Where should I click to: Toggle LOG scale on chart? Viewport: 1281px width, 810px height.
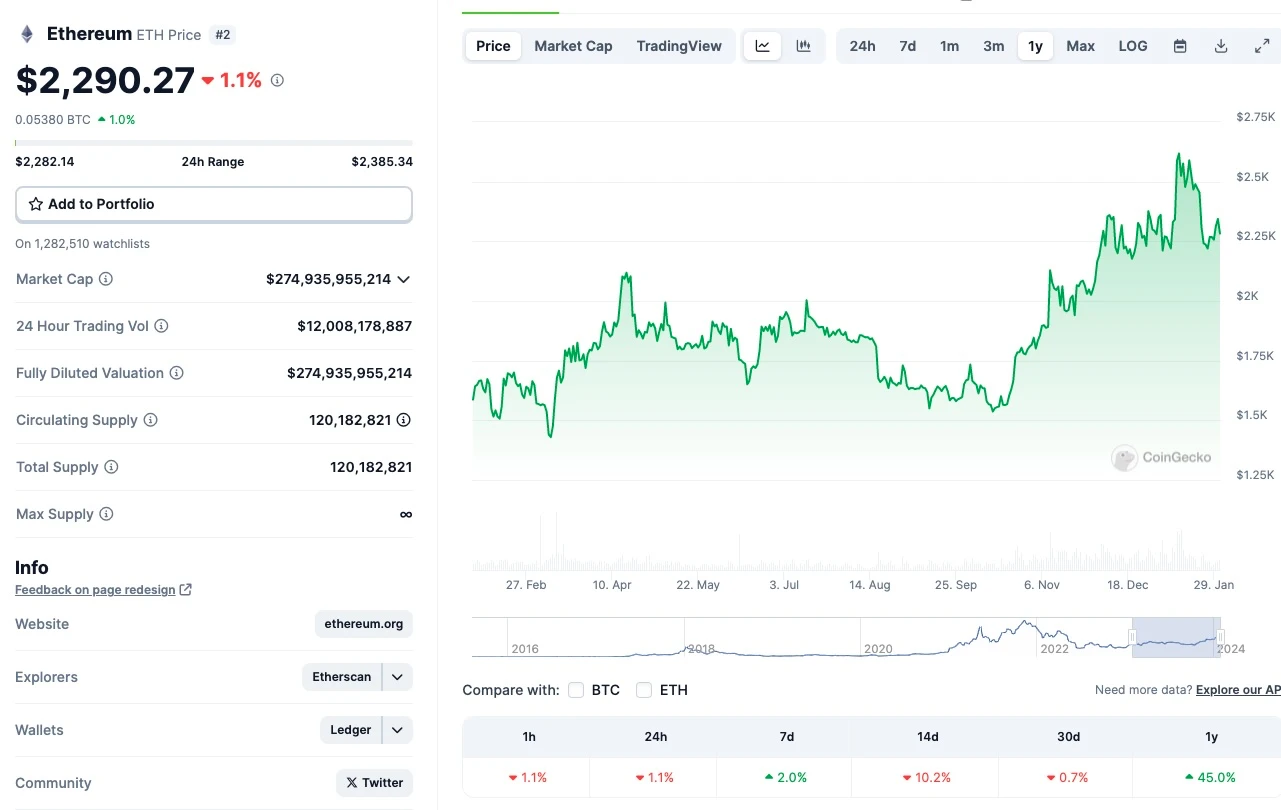(1133, 46)
